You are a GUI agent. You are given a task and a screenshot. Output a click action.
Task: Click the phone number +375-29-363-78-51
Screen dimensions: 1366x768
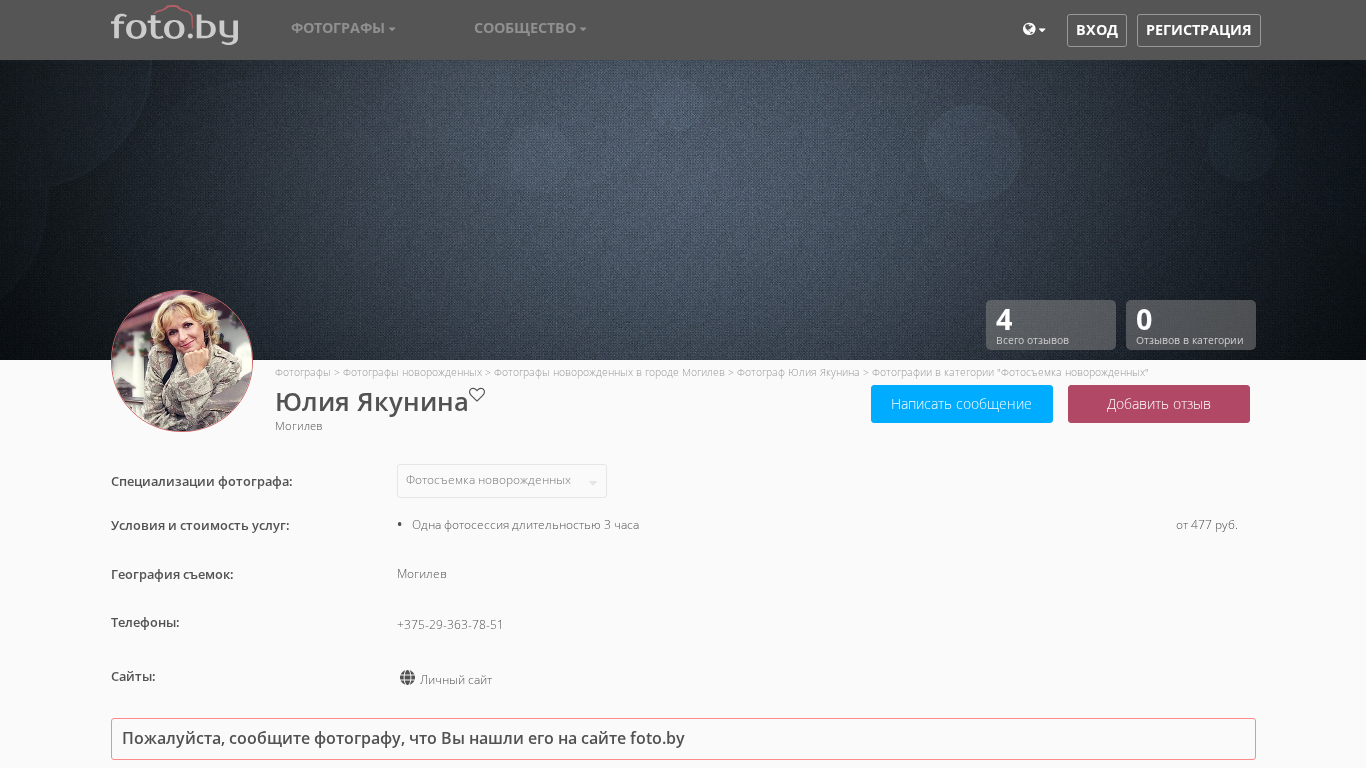(450, 625)
